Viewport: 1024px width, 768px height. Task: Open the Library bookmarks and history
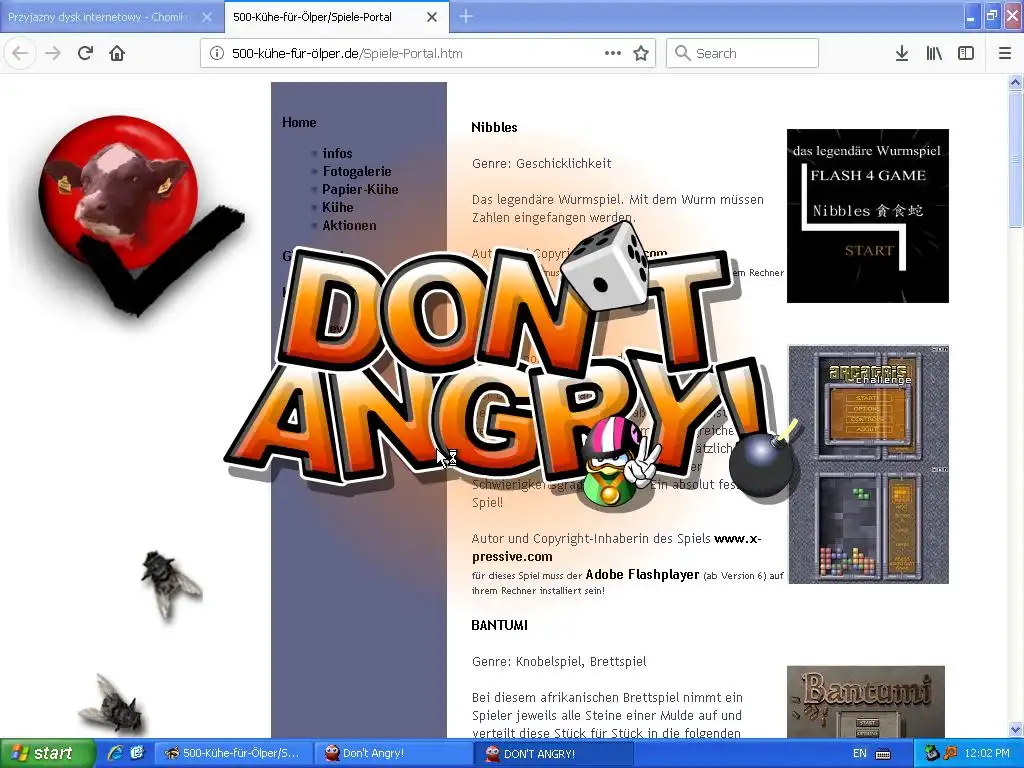coord(934,54)
